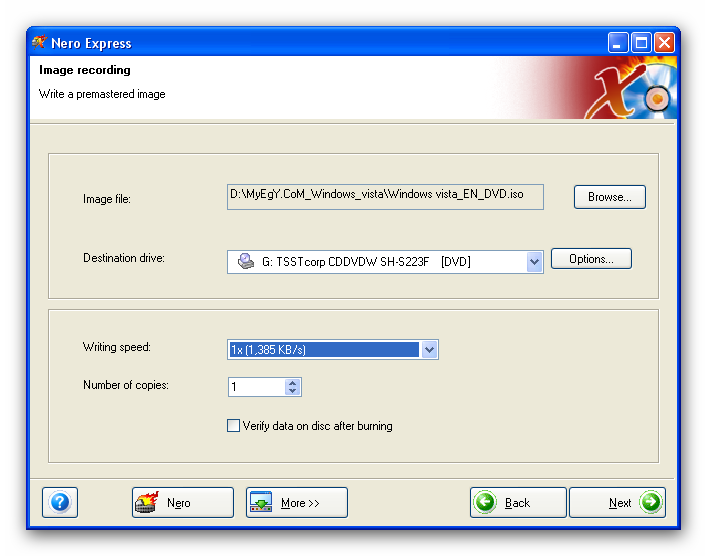The image size is (707, 556).
Task: Proceed with the Next button
Action: (x=617, y=502)
